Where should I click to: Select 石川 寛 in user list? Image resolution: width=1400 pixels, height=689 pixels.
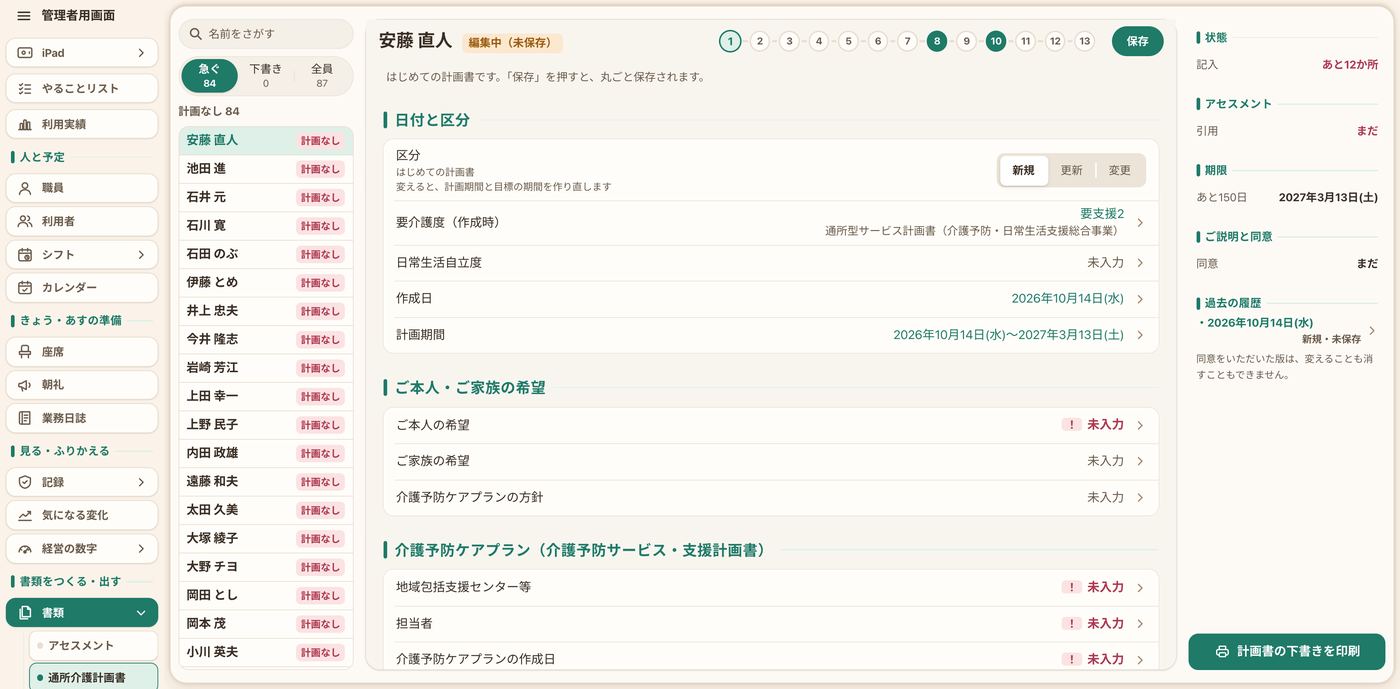266,226
